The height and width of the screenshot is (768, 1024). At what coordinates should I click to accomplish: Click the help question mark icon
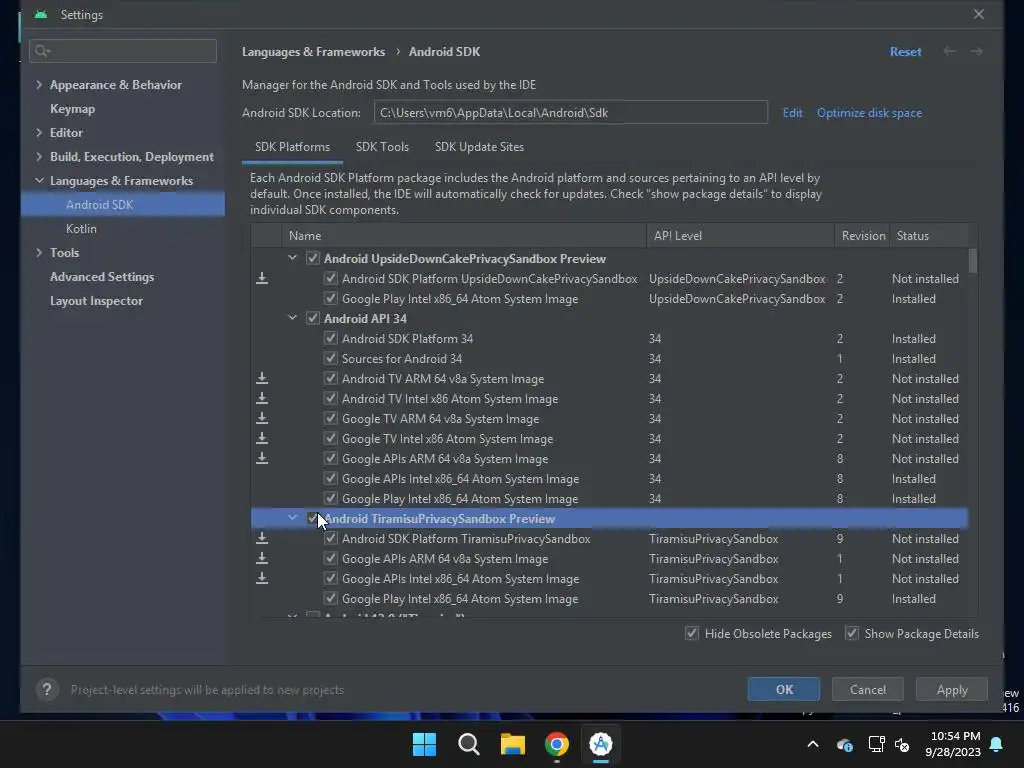47,690
